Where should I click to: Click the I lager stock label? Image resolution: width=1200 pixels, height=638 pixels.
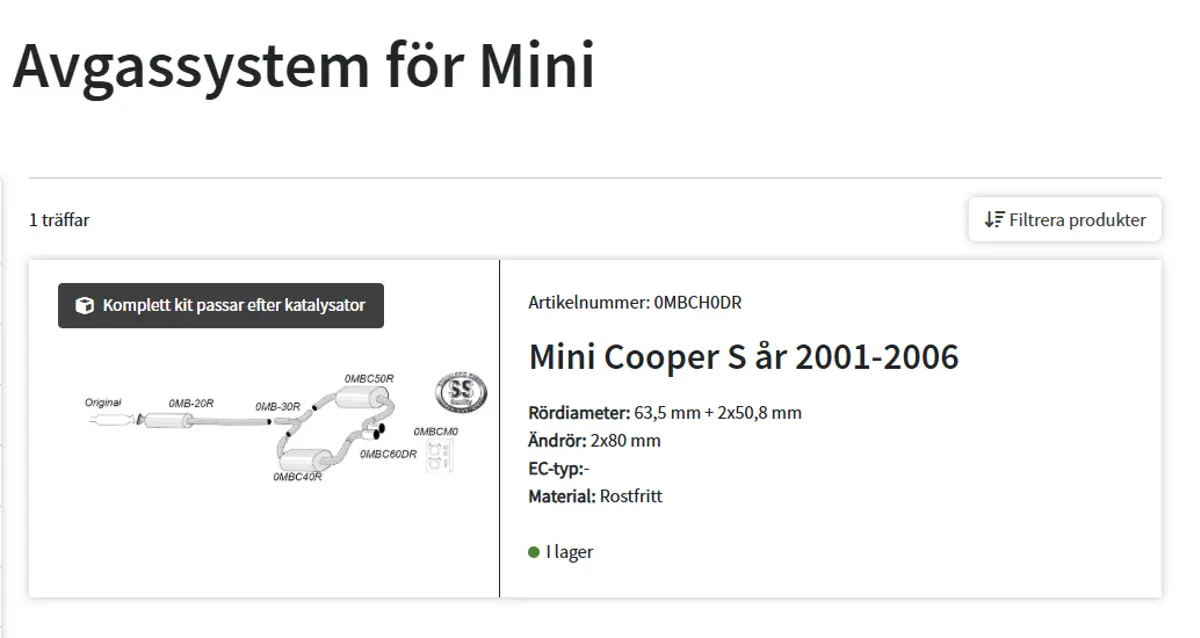click(569, 552)
